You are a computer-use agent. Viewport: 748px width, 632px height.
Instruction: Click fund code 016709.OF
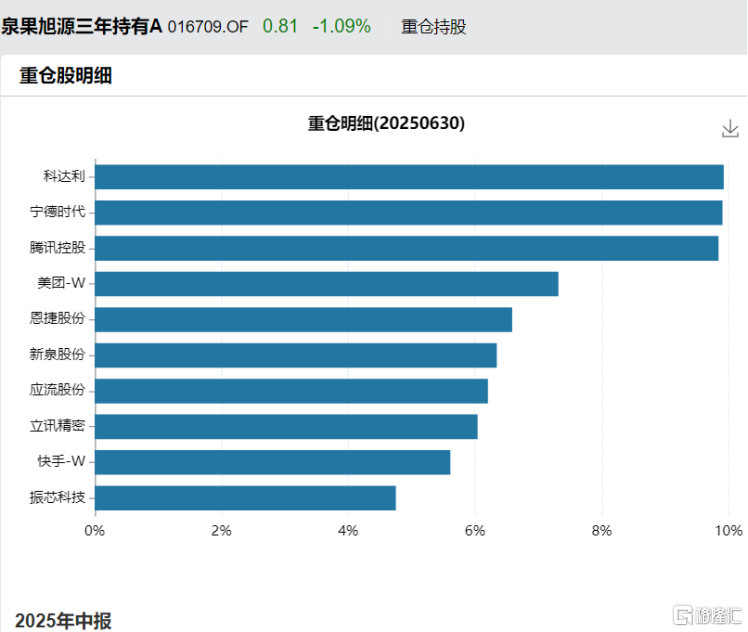click(x=208, y=27)
